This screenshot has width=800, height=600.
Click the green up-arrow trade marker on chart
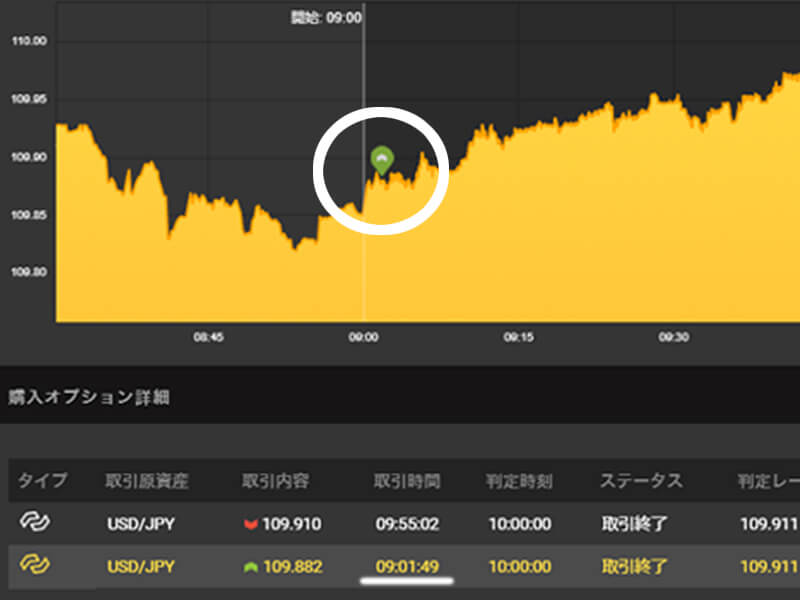pos(382,160)
